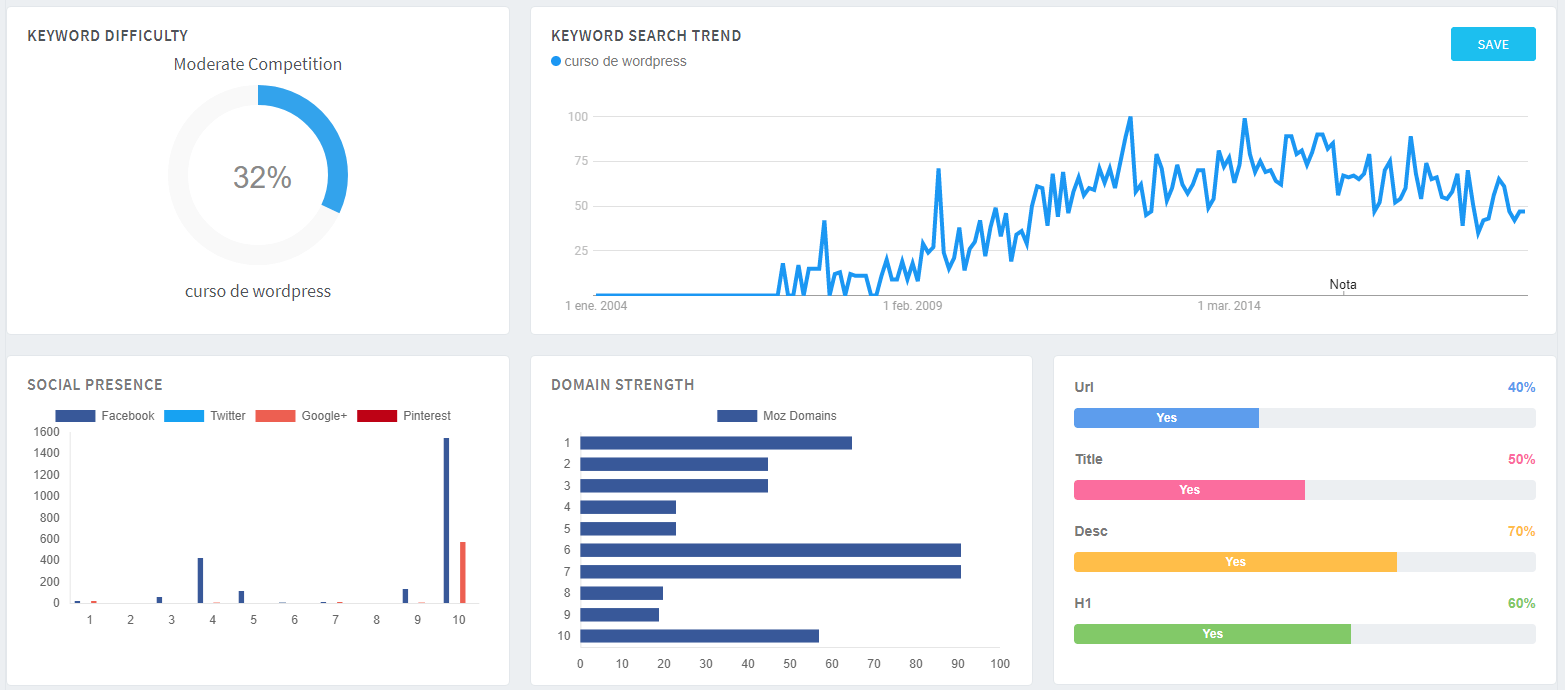Click the SAVE button
Viewport: 1565px width, 690px height.
1492,44
